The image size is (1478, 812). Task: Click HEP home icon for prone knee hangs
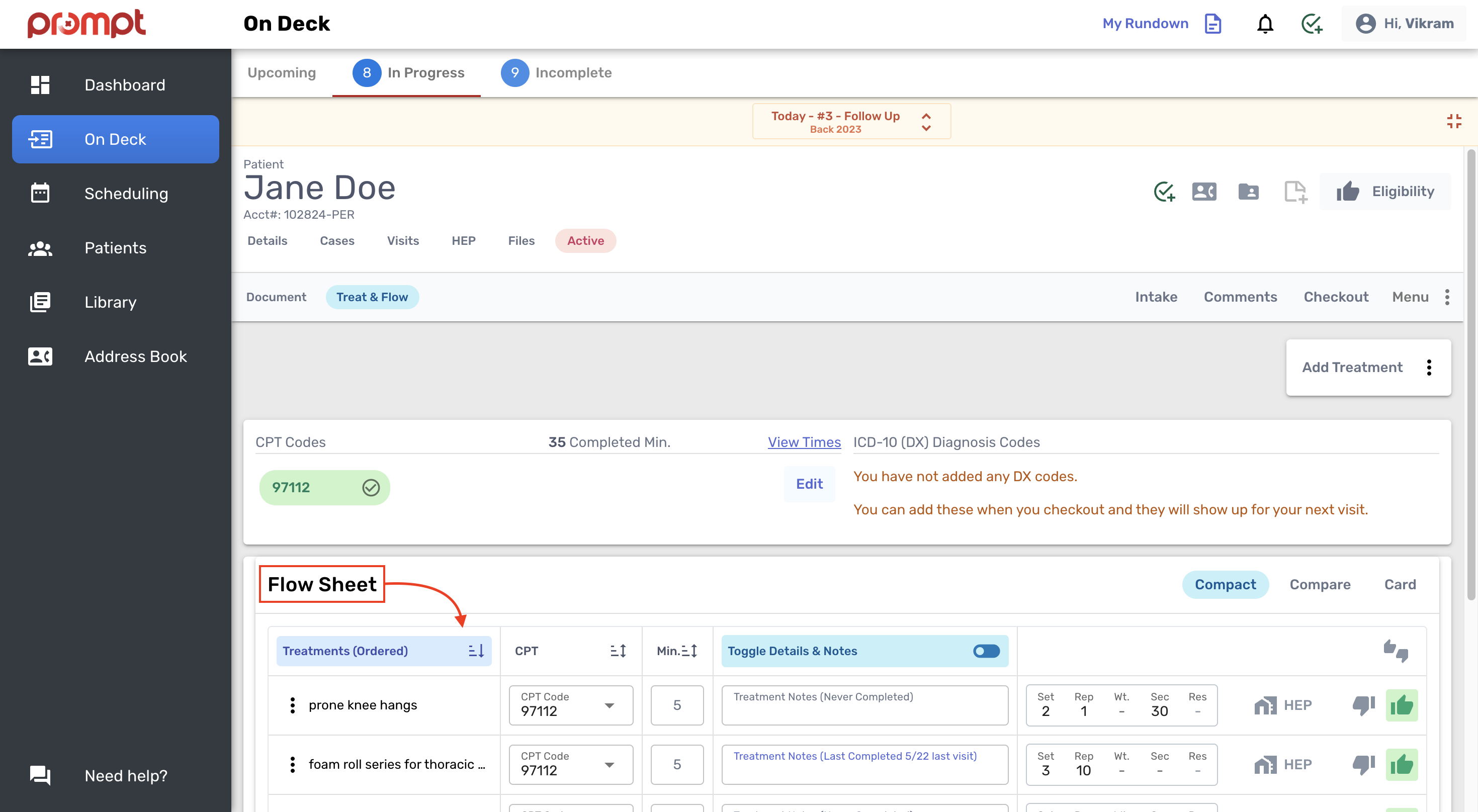[x=1265, y=705]
